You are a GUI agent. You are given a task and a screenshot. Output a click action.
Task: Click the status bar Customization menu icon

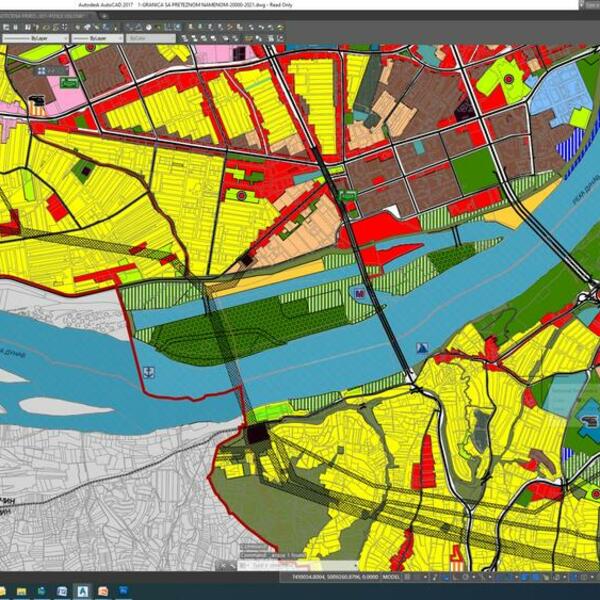coord(593,577)
